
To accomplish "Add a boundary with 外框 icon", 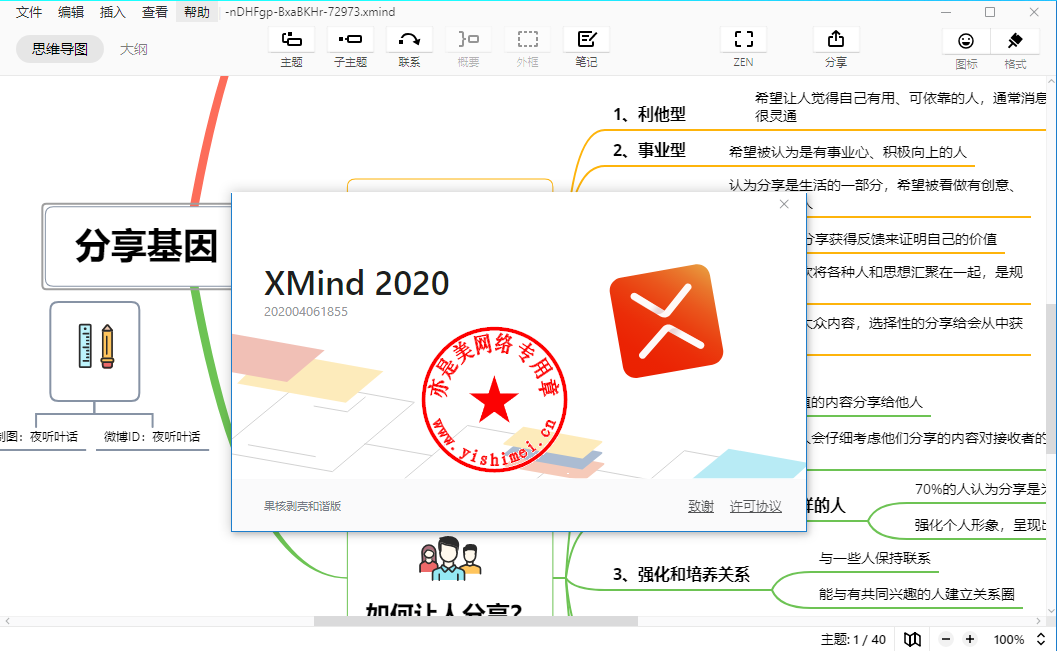I will 527,39.
